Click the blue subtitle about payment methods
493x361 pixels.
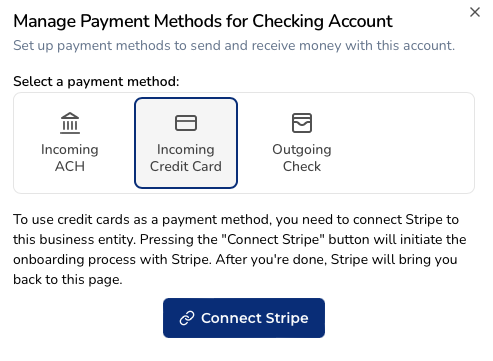click(234, 46)
